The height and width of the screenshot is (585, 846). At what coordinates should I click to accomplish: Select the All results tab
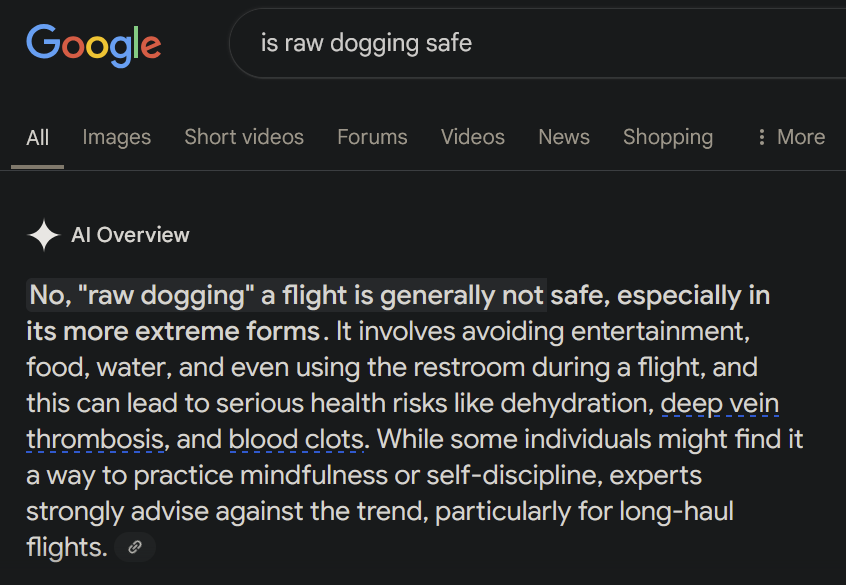37,138
